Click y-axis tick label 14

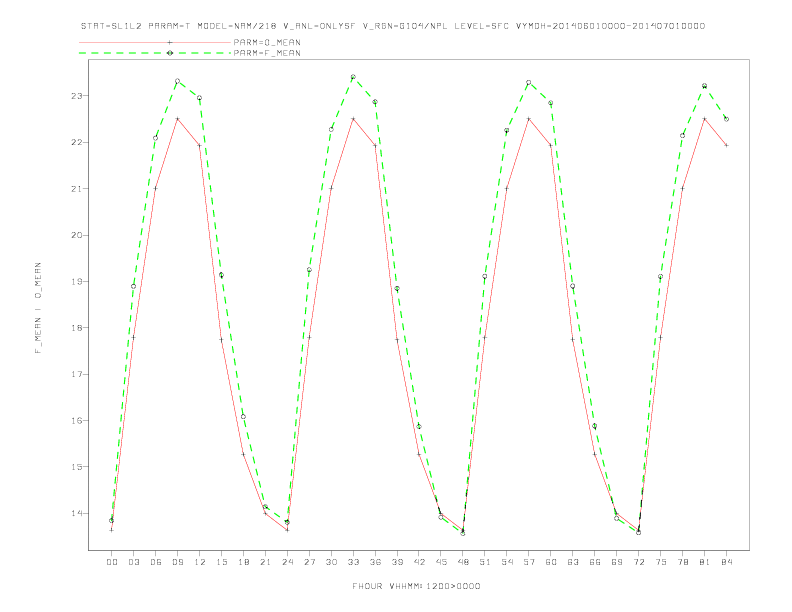click(x=78, y=514)
